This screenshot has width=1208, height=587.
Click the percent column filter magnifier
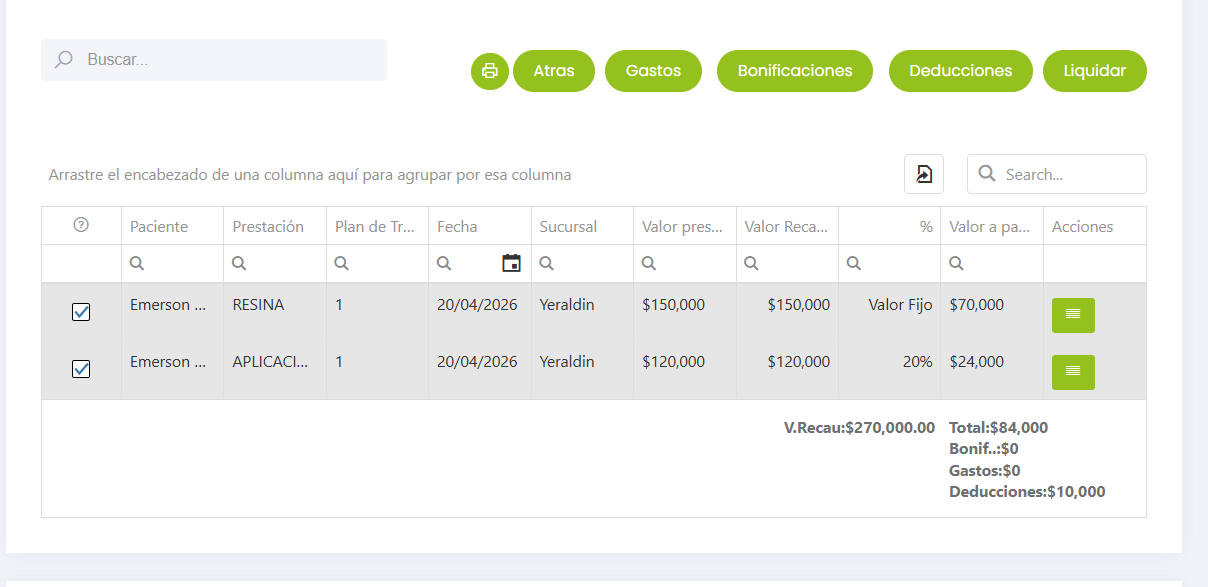853,263
